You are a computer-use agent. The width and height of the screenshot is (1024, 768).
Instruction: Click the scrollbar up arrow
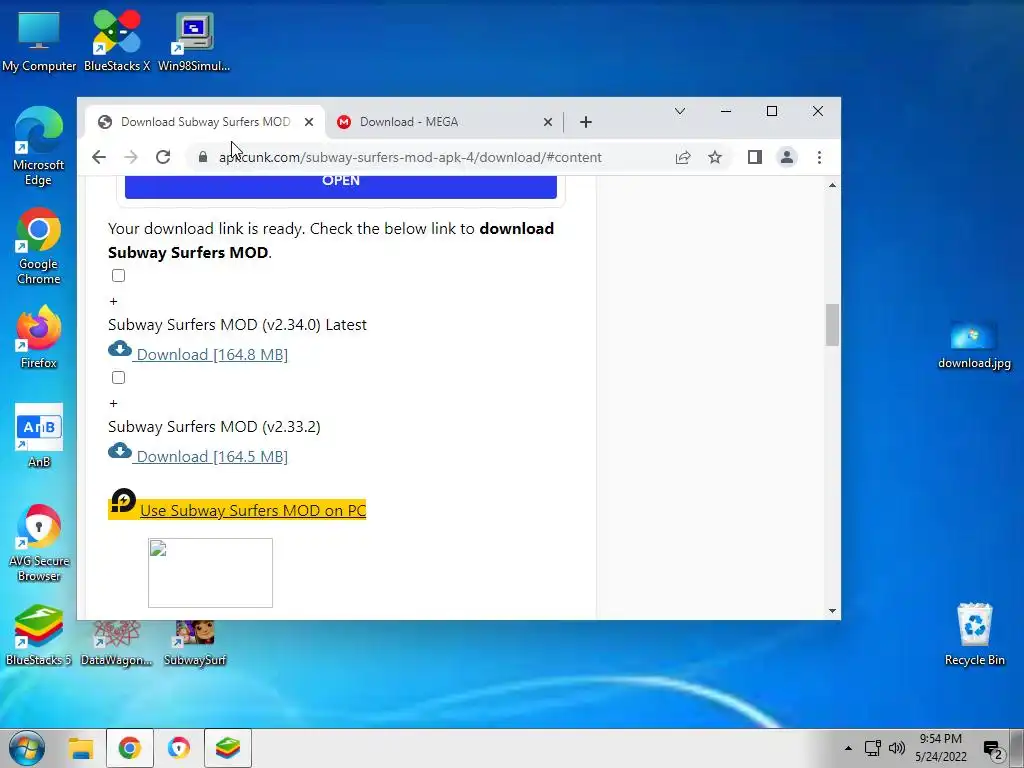(832, 185)
